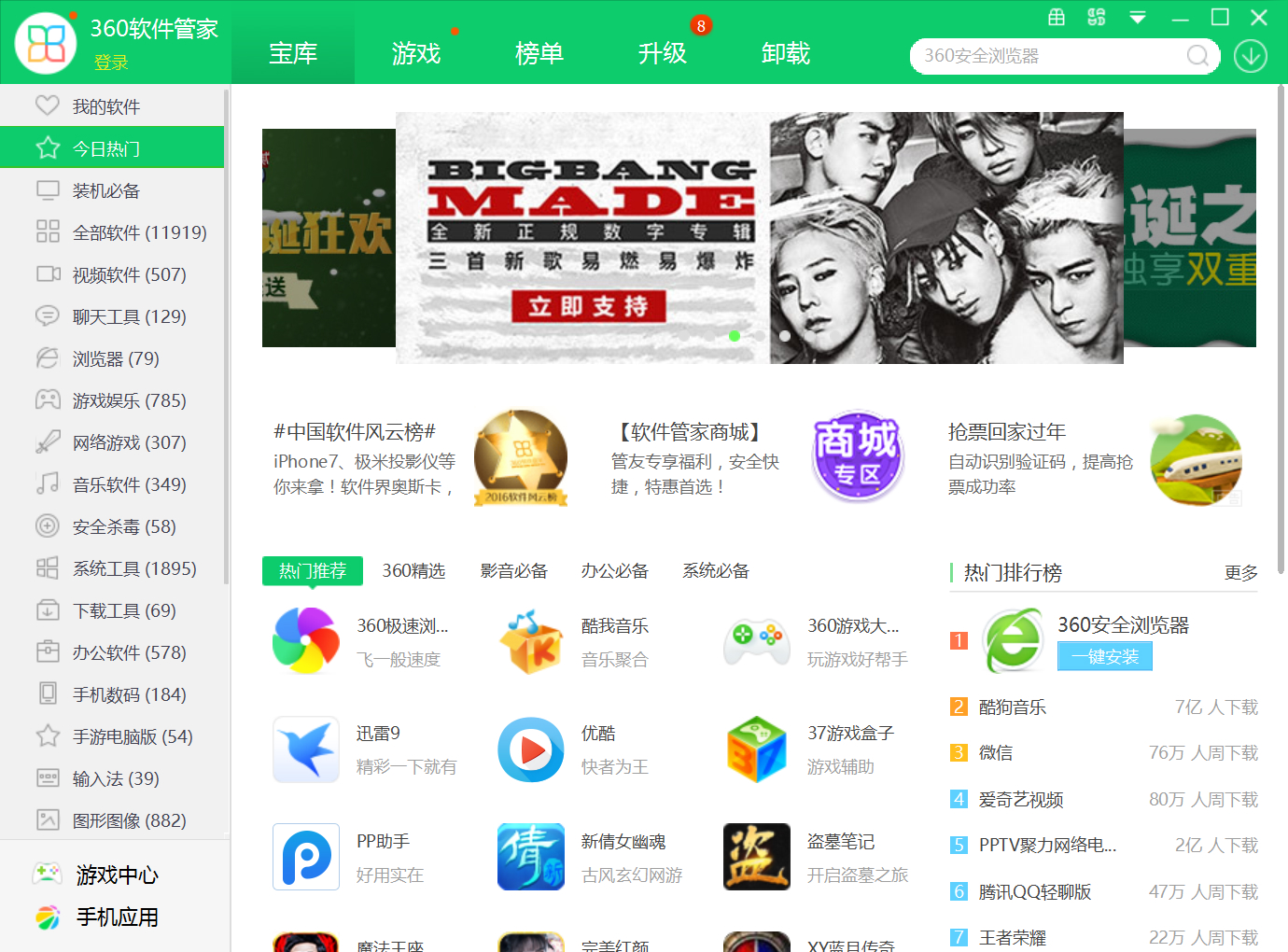1288x952 pixels.
Task: Click the magnifier search icon
Action: click(x=1198, y=56)
